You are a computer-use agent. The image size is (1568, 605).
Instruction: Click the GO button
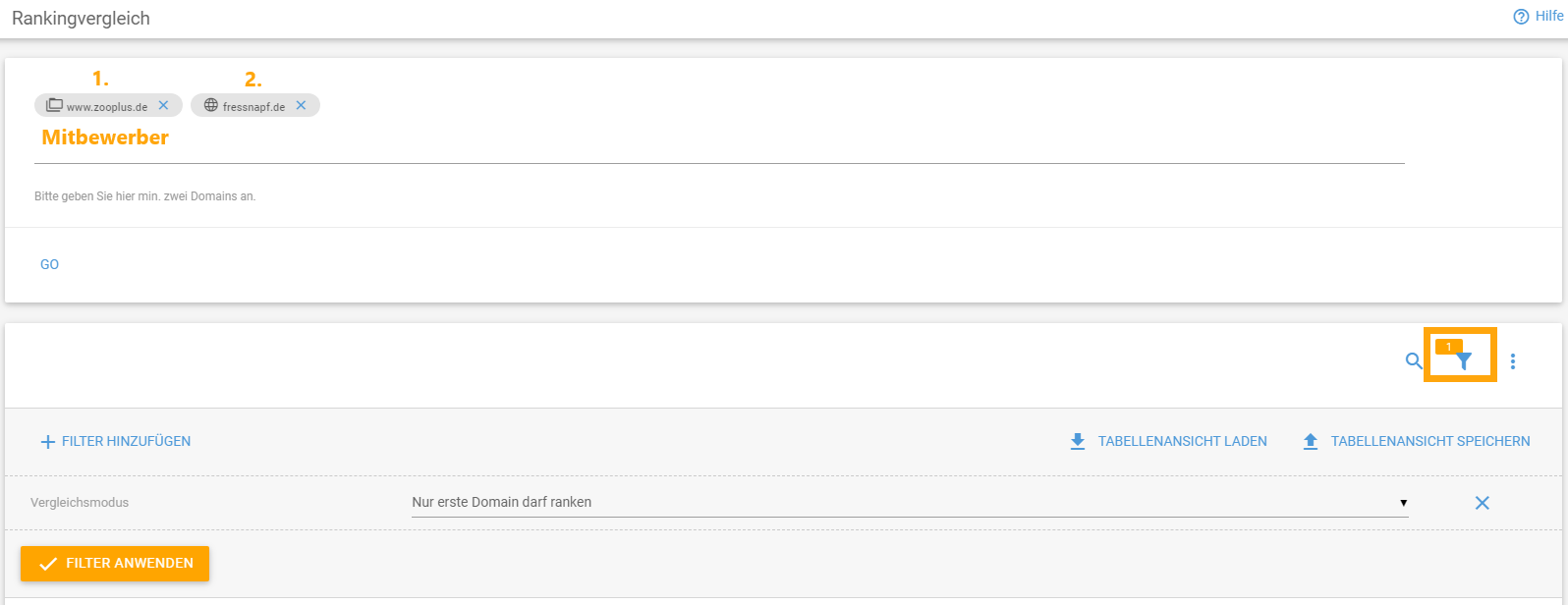pyautogui.click(x=49, y=264)
